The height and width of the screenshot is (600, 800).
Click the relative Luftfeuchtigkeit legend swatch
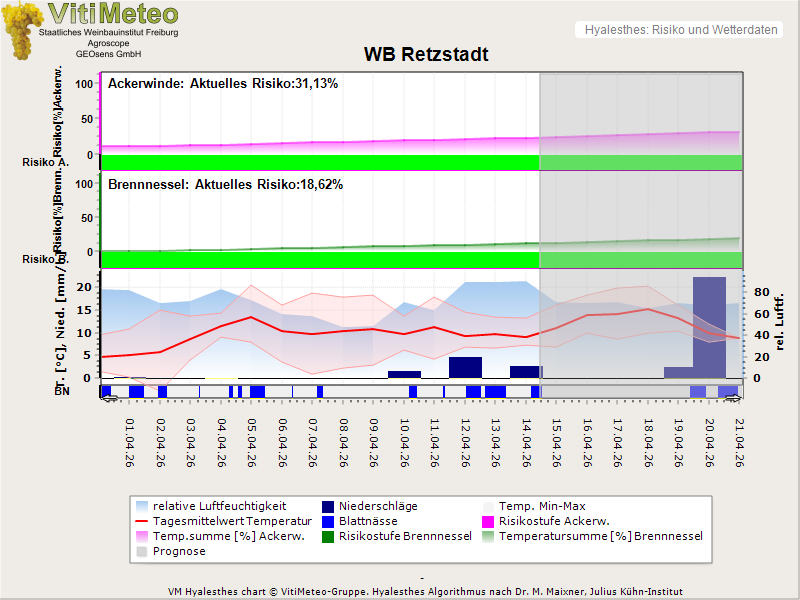tap(144, 506)
